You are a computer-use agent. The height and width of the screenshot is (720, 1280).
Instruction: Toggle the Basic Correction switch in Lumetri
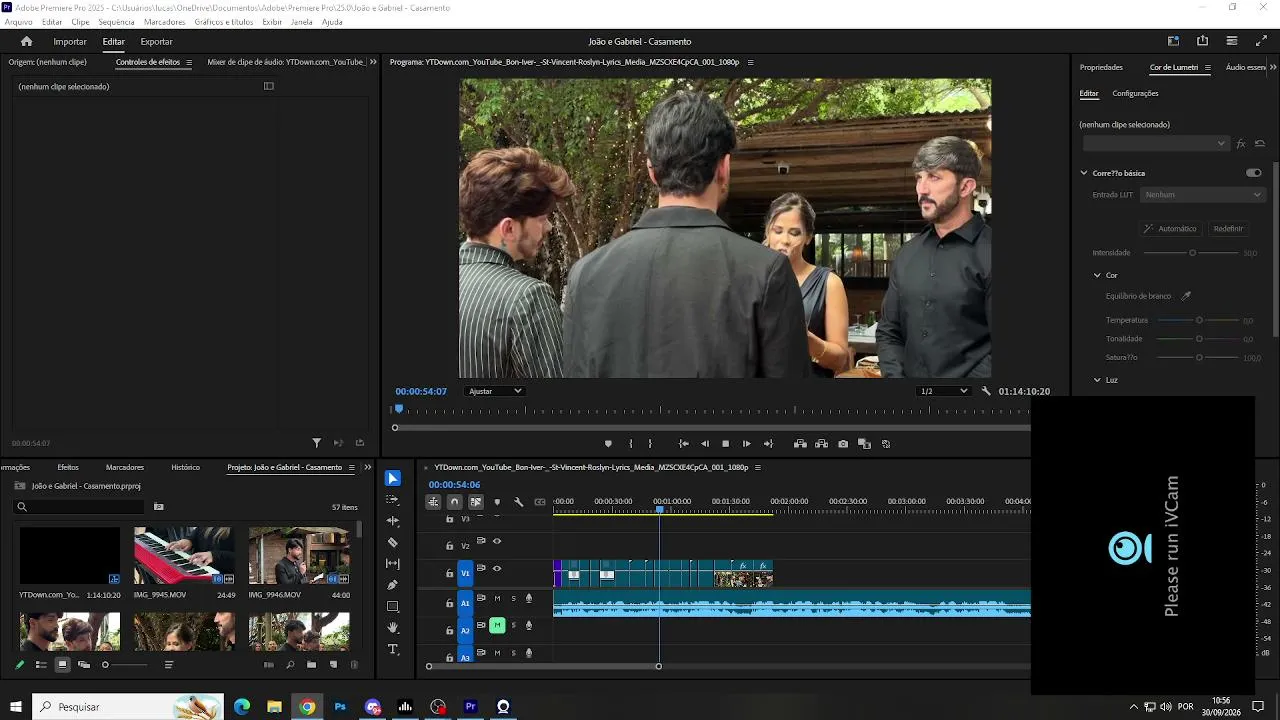(1253, 173)
